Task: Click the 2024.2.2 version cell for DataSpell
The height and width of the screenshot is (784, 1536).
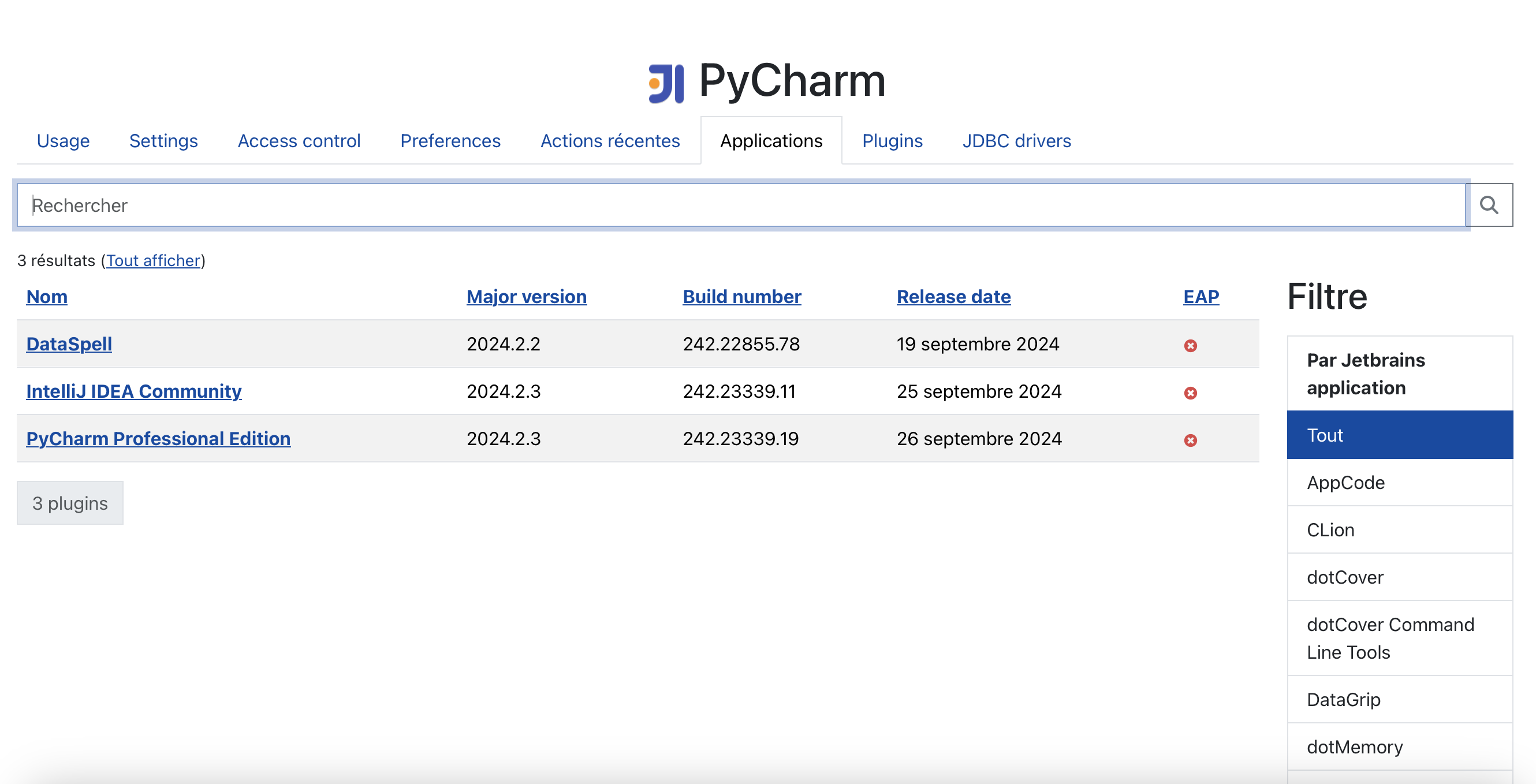Action: [x=504, y=344]
